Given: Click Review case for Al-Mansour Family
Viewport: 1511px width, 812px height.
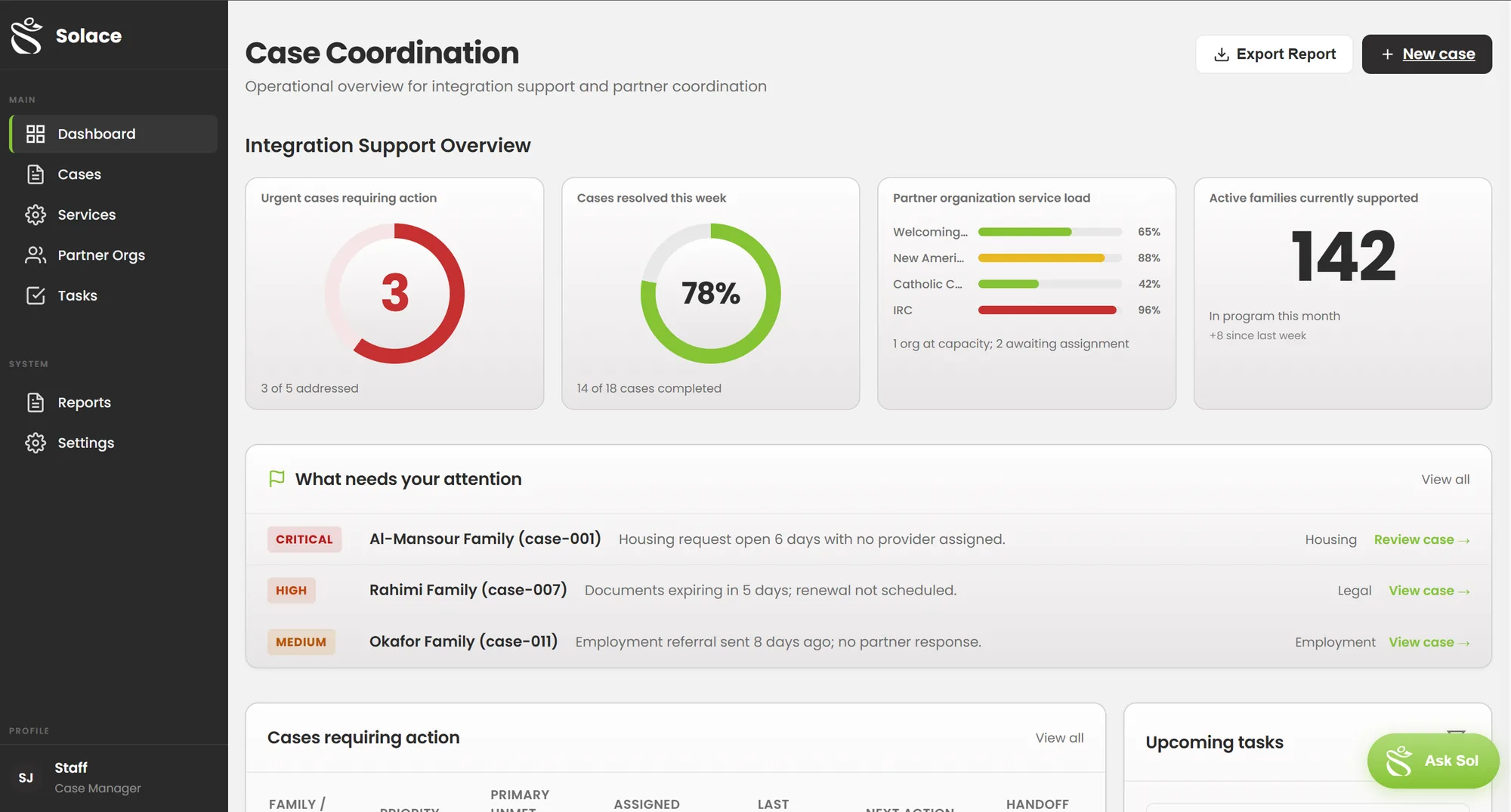Looking at the screenshot, I should [x=1421, y=539].
